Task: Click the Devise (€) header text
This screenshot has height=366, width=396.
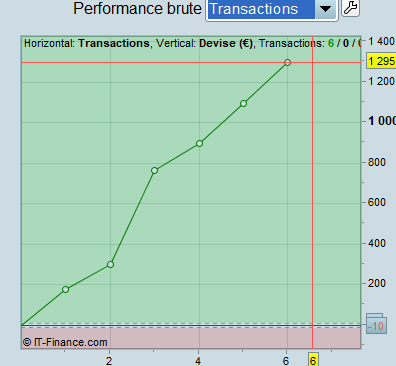Action: [x=226, y=43]
